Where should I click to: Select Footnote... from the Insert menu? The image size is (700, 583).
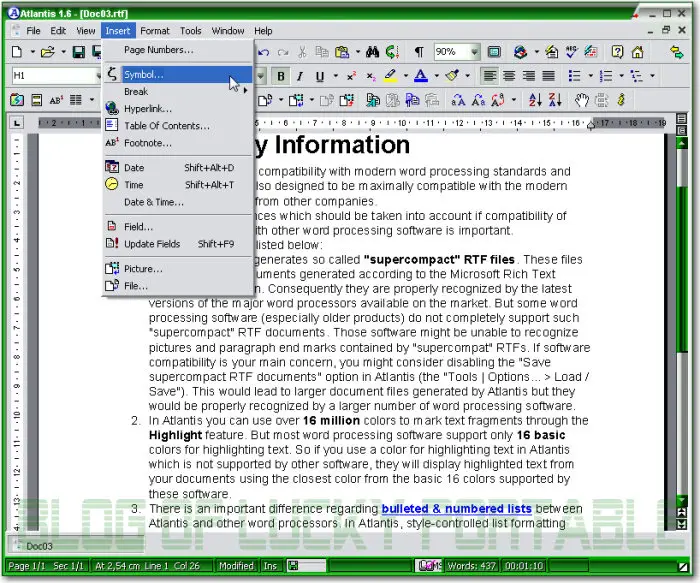pos(178,143)
